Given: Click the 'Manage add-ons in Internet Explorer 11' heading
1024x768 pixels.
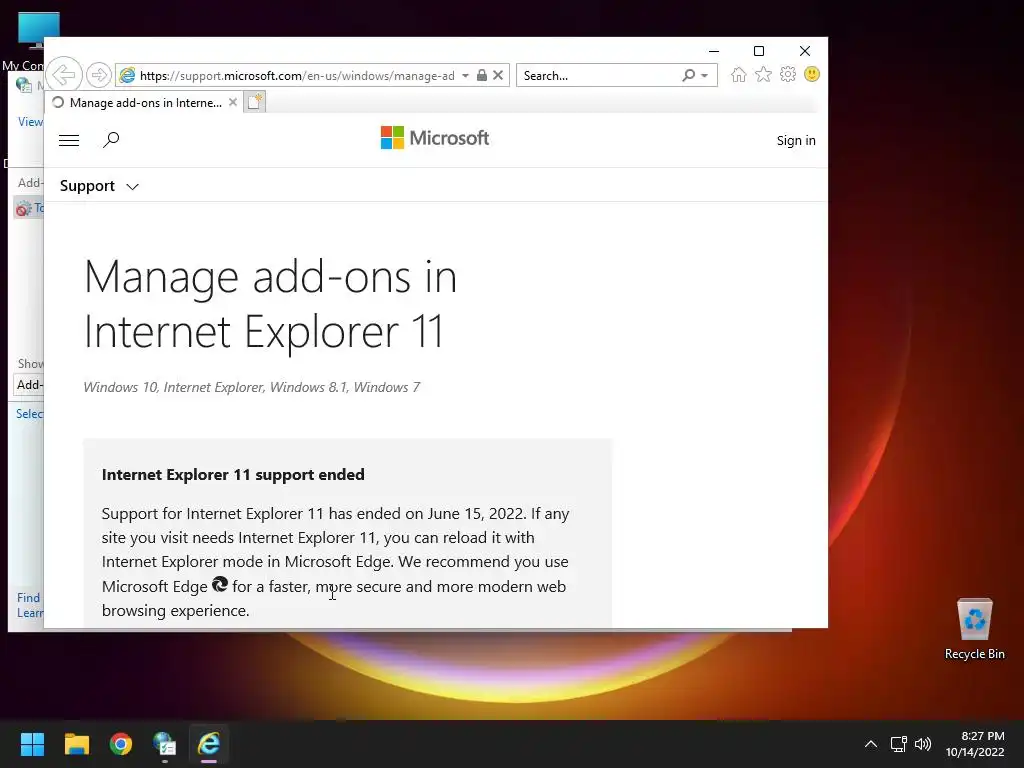Looking at the screenshot, I should (270, 304).
